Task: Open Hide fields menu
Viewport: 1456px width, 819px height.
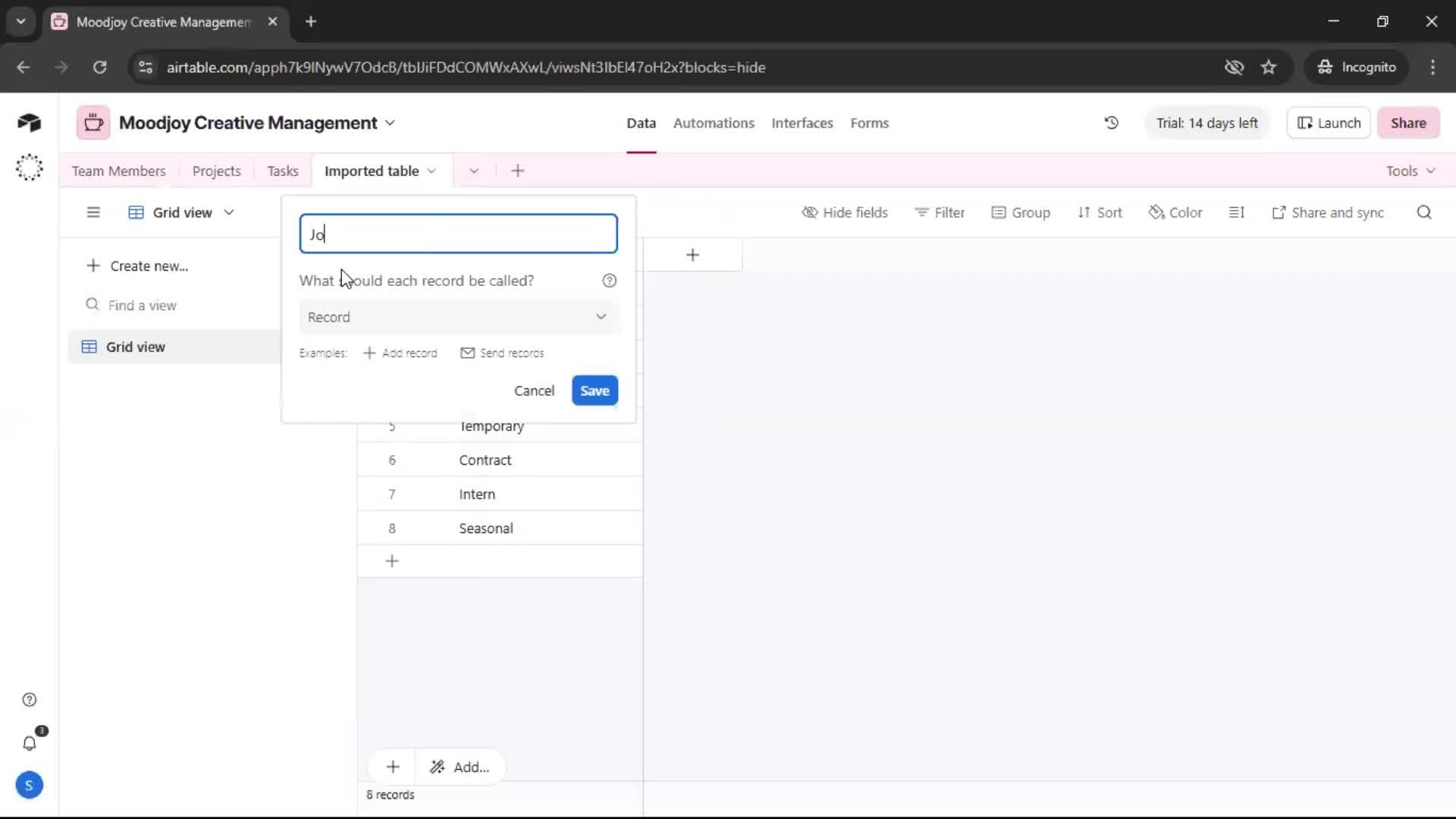Action: coord(845,212)
